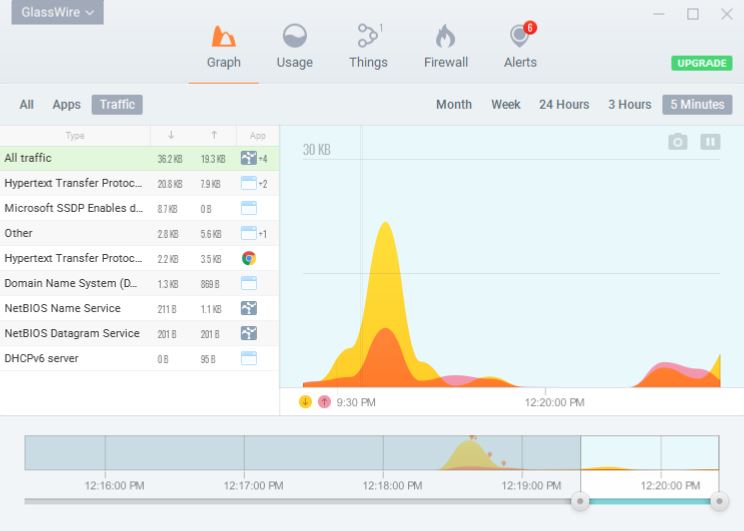Toggle download traffic yellow arrow indicator
This screenshot has width=744, height=531.
[305, 402]
